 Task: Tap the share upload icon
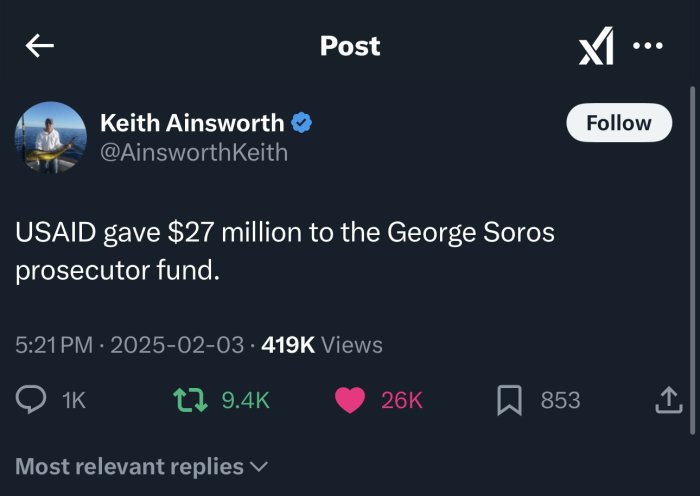(x=666, y=400)
